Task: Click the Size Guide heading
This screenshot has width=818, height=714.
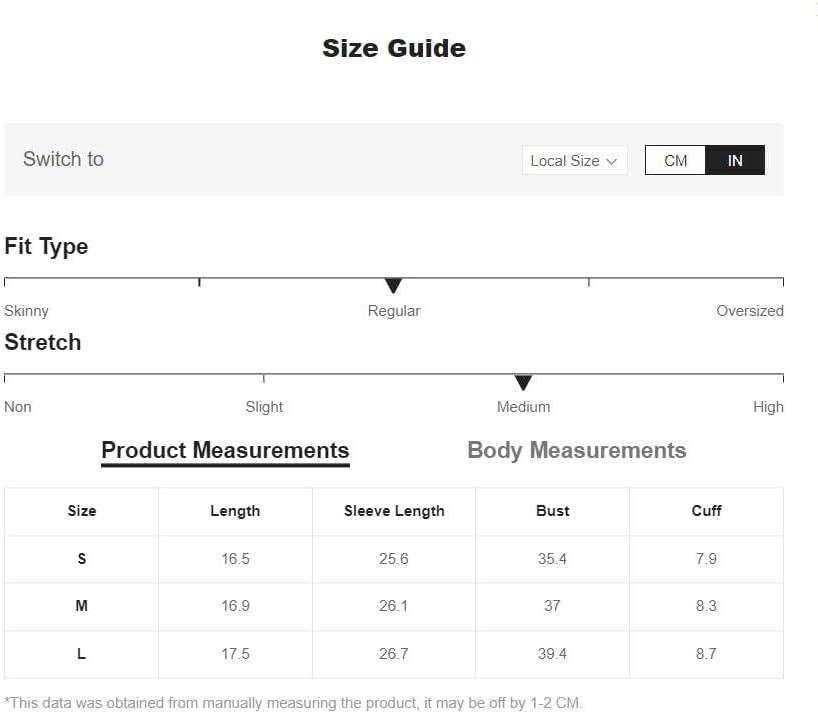Action: 394,49
